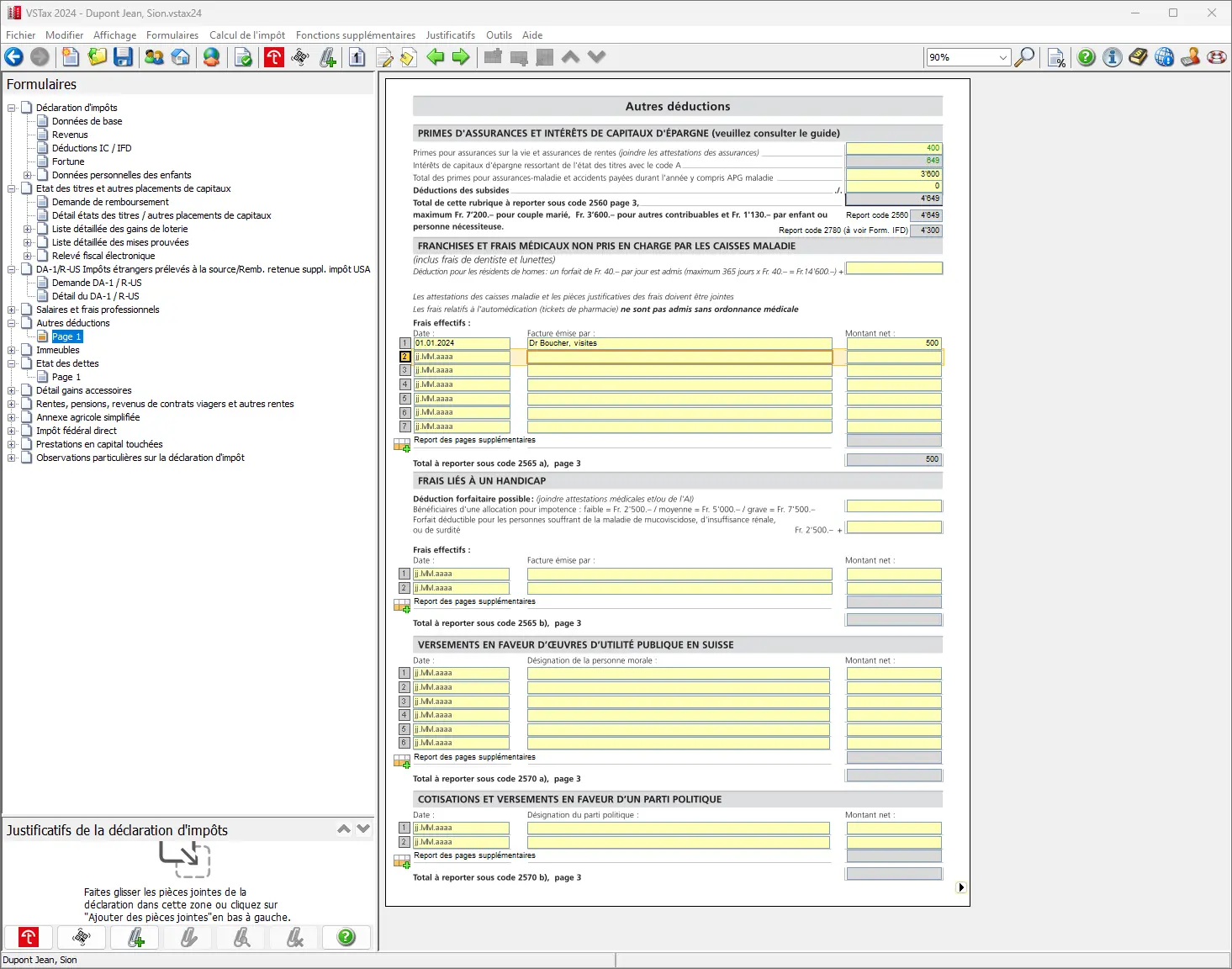Image resolution: width=1232 pixels, height=969 pixels.
Task: Collapse the Autres déductions tree node
Action: click(12, 323)
